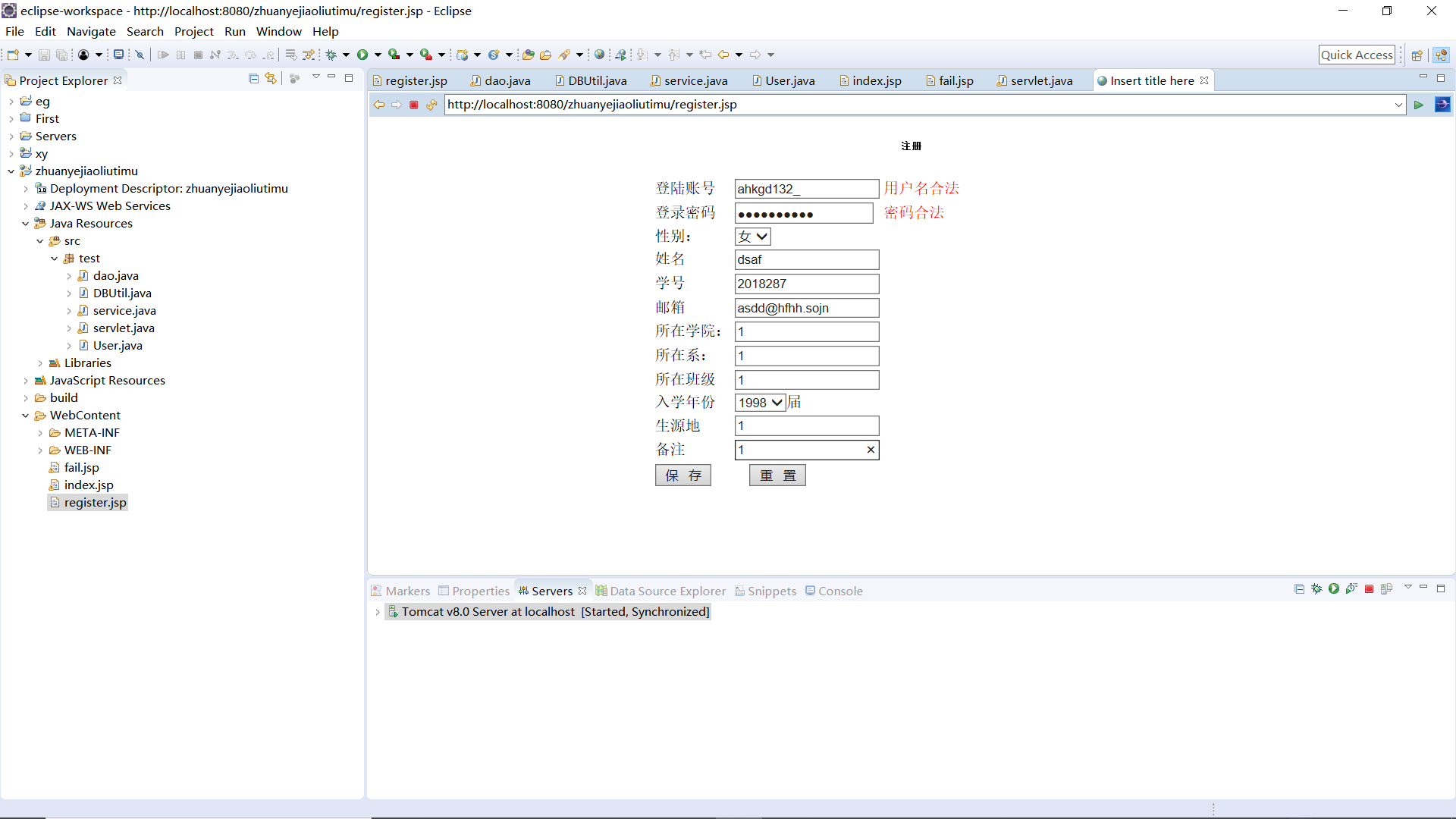Click the 重置 reset button

point(777,475)
